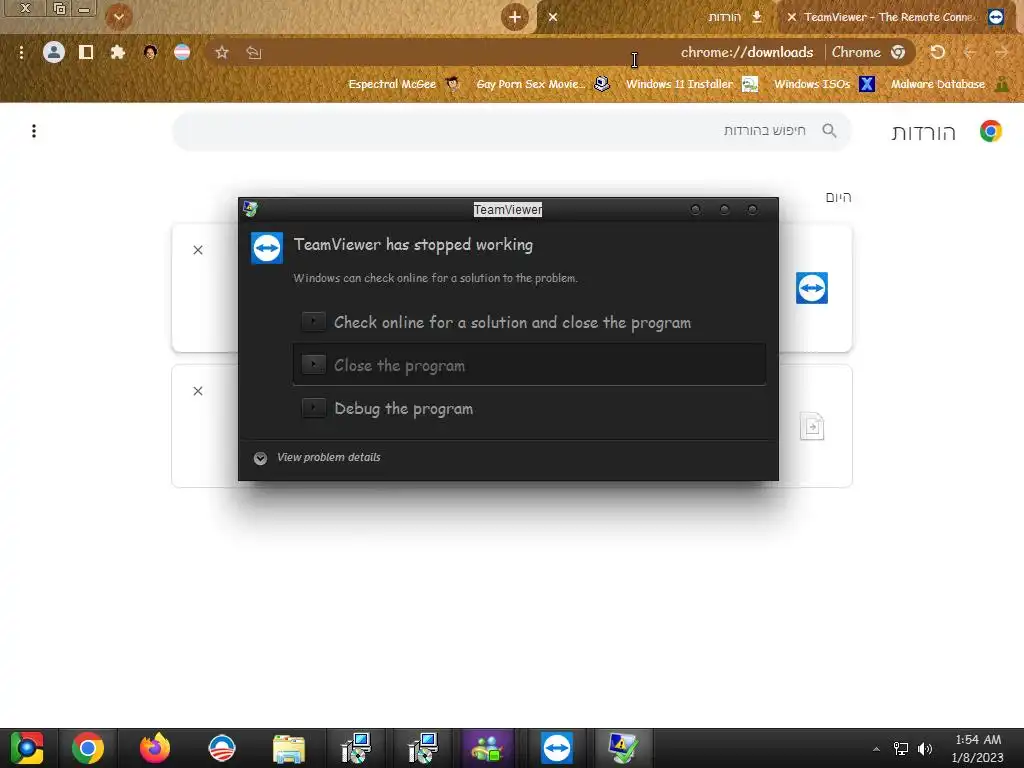Click the people messenger taskbar icon

(x=488, y=748)
